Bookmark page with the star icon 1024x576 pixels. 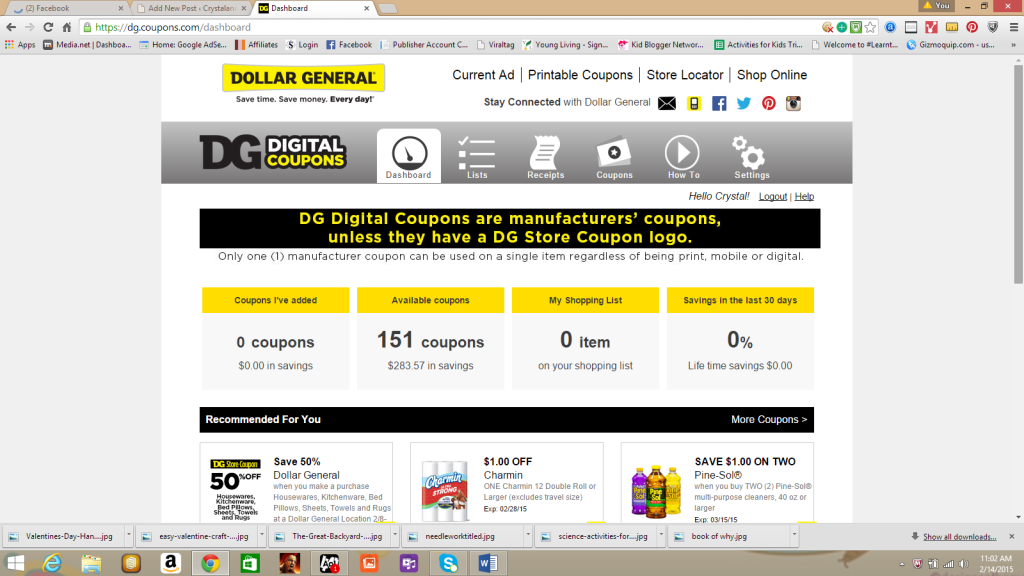(x=871, y=27)
